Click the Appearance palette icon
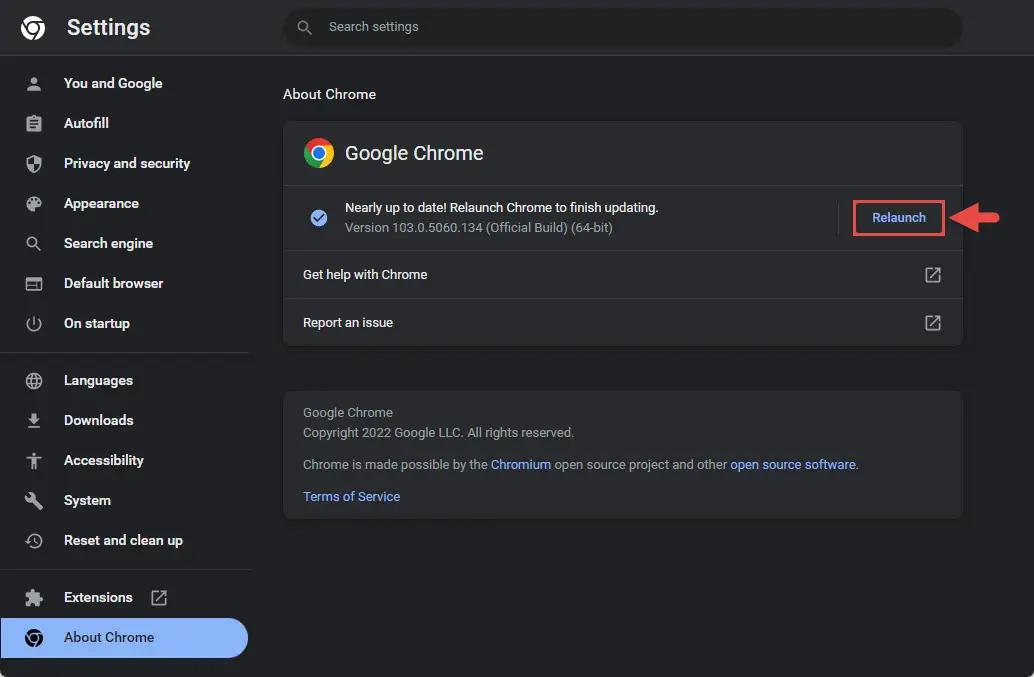This screenshot has width=1034, height=677. point(34,204)
